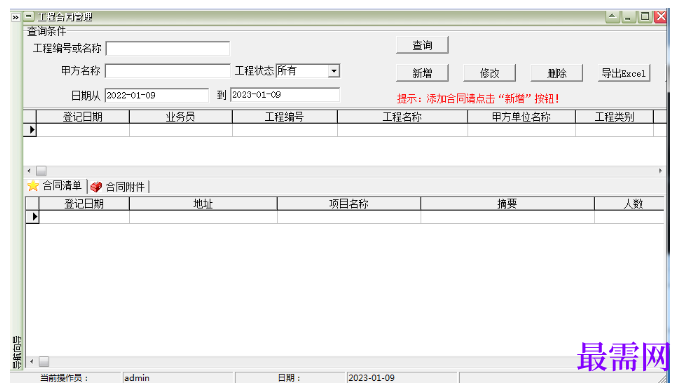This screenshot has height=388, width=689.
Task: Export the list with 导出Excel button
Action: click(x=624, y=73)
